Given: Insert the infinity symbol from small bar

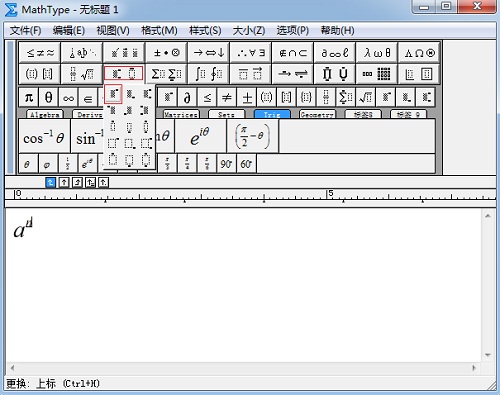Looking at the screenshot, I should (68, 97).
